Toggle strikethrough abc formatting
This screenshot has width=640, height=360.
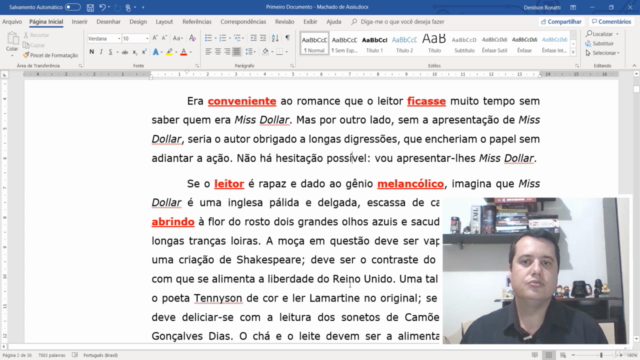pyautogui.click(x=125, y=52)
